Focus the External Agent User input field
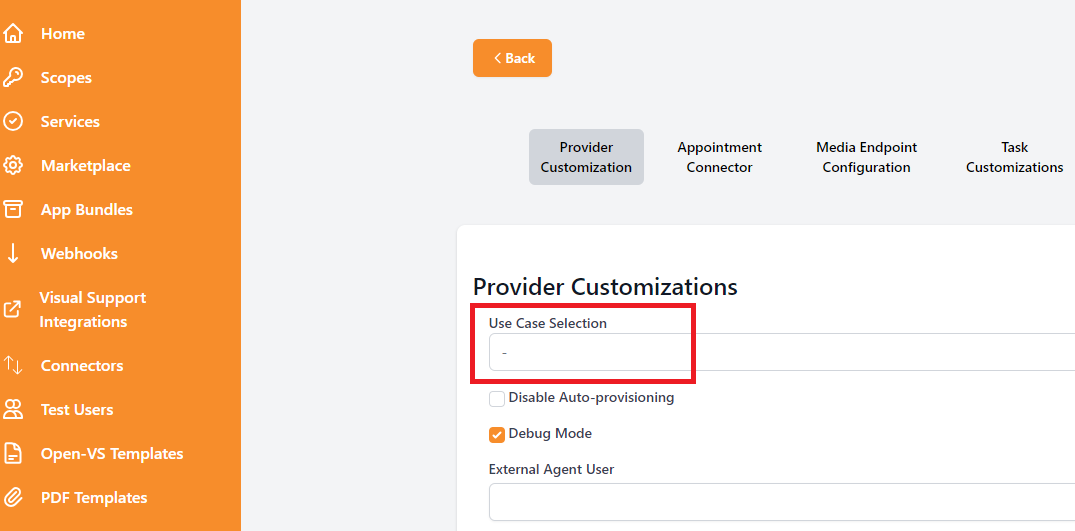The image size is (1075, 531). [x=782, y=502]
